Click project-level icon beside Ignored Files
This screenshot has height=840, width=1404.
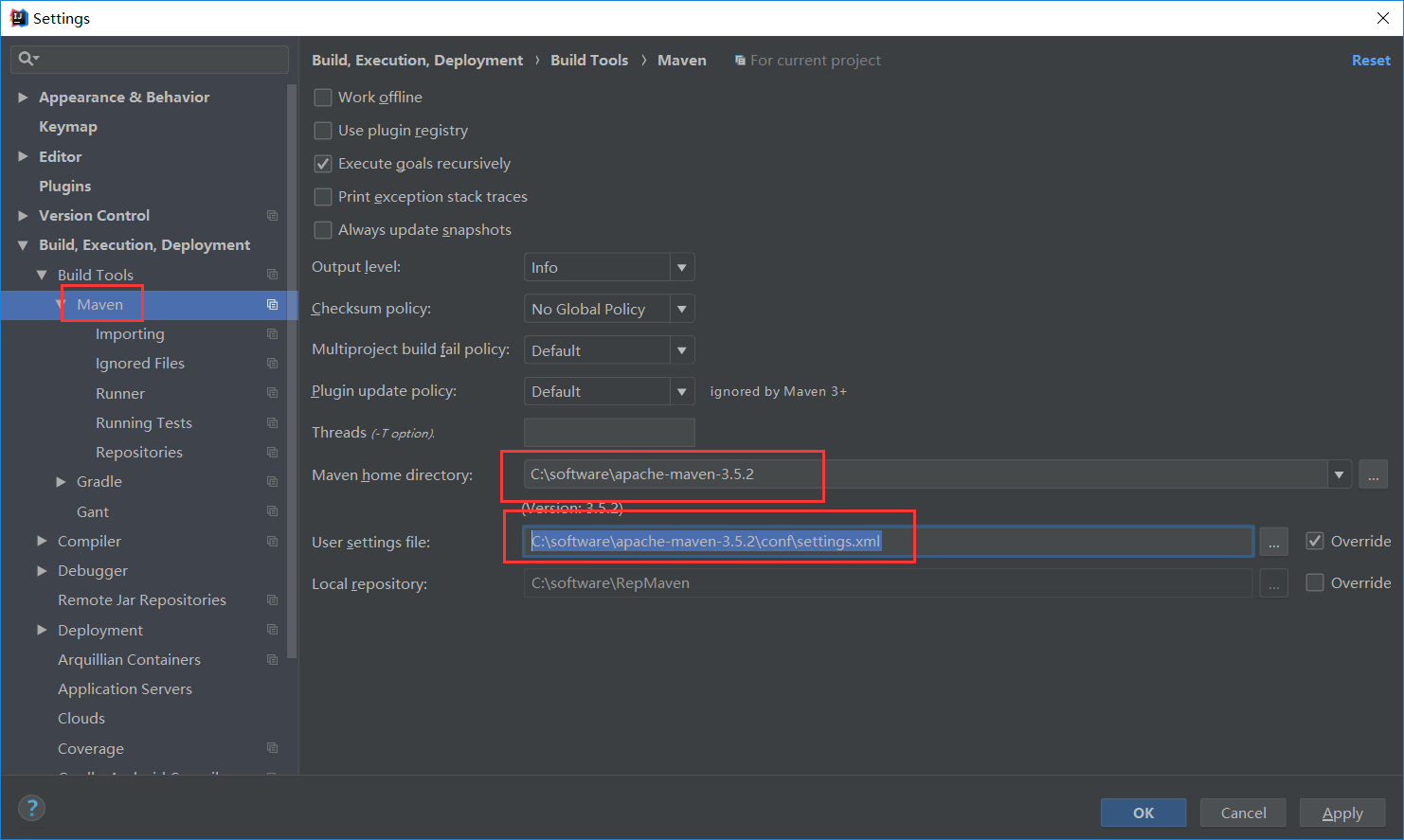pos(272,364)
